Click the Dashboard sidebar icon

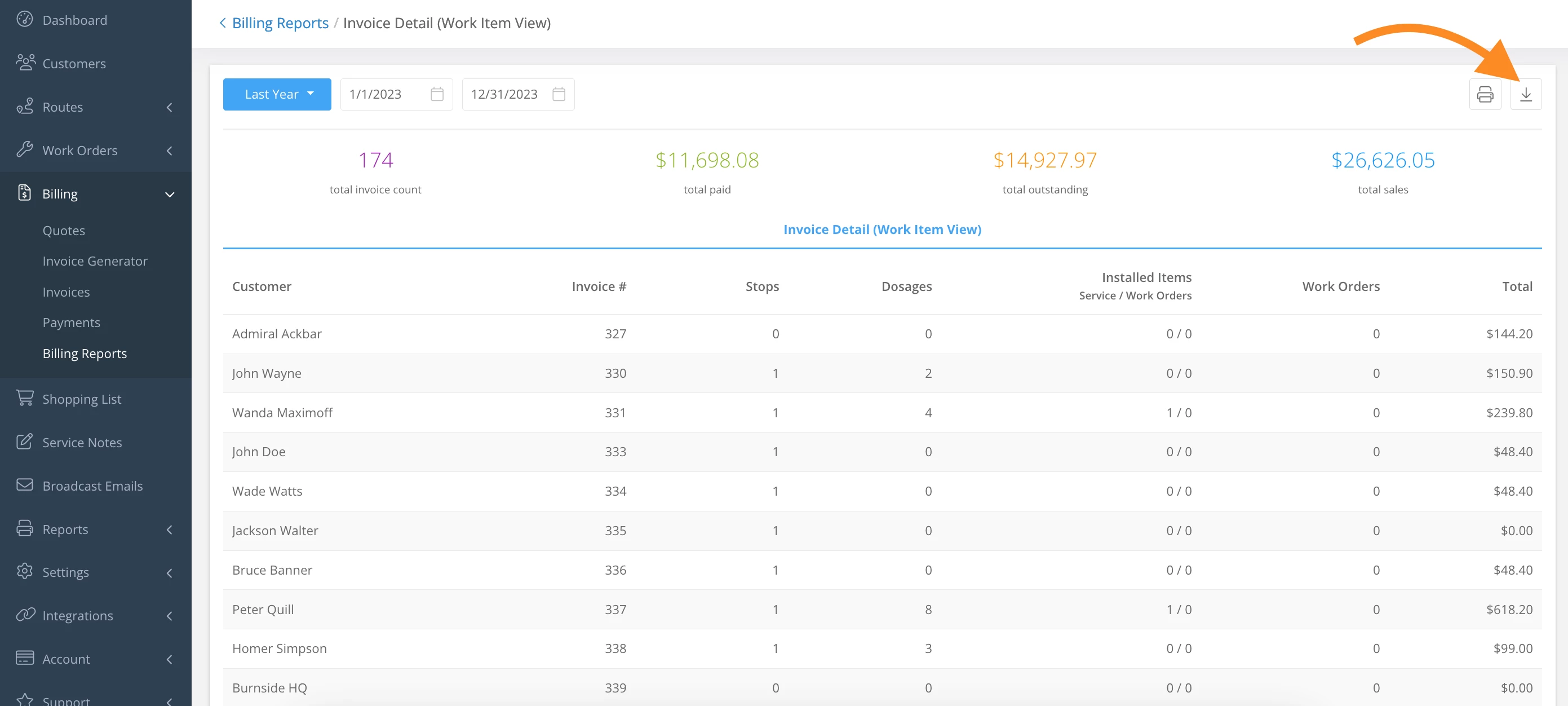[x=24, y=20]
